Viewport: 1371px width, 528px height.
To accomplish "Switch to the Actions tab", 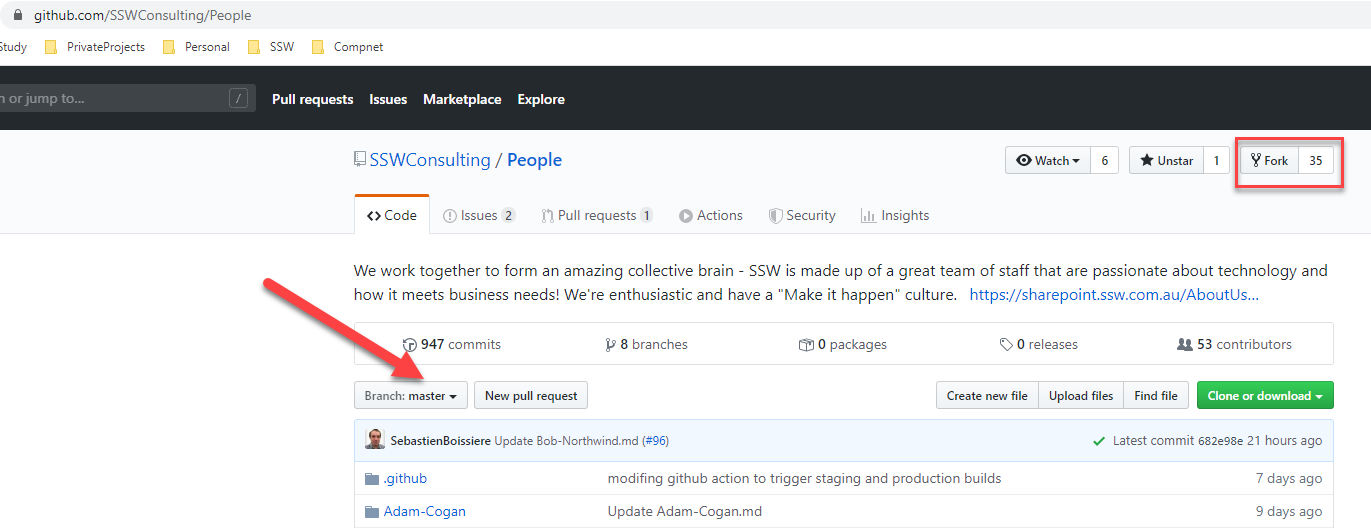I will [710, 215].
